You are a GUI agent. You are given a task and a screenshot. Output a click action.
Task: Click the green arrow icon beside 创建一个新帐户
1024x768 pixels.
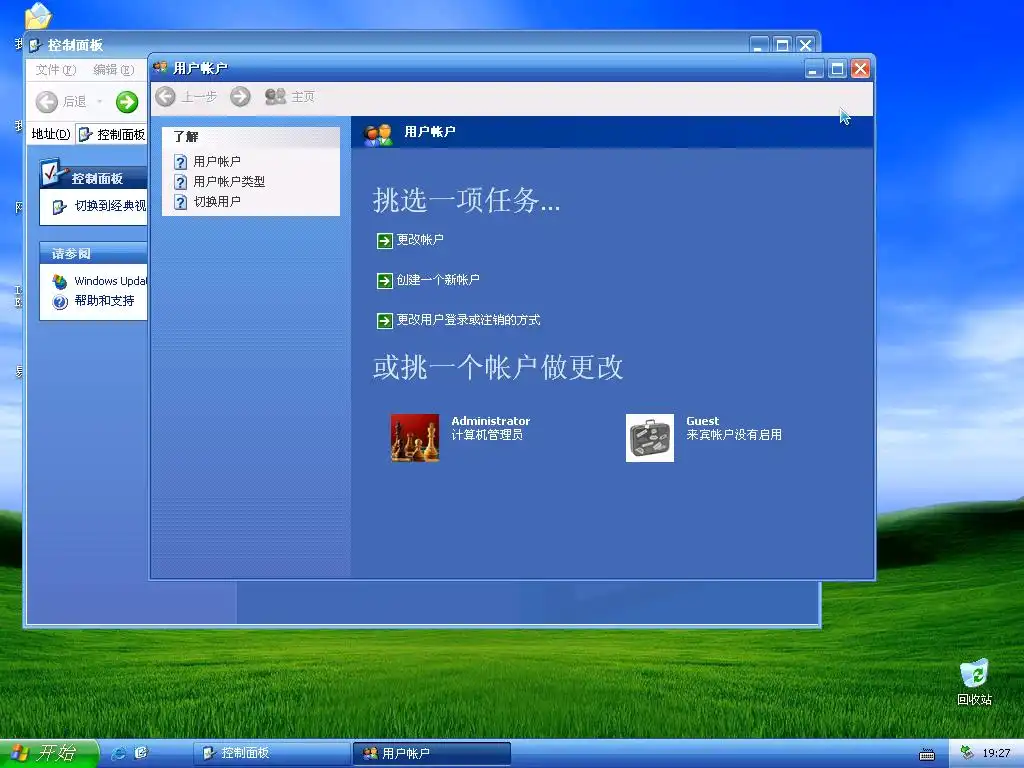tap(385, 281)
